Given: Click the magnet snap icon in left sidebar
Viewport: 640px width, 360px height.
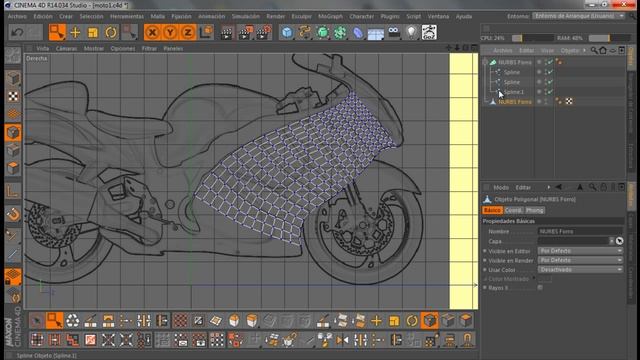Looking at the screenshot, I should 13,213.
